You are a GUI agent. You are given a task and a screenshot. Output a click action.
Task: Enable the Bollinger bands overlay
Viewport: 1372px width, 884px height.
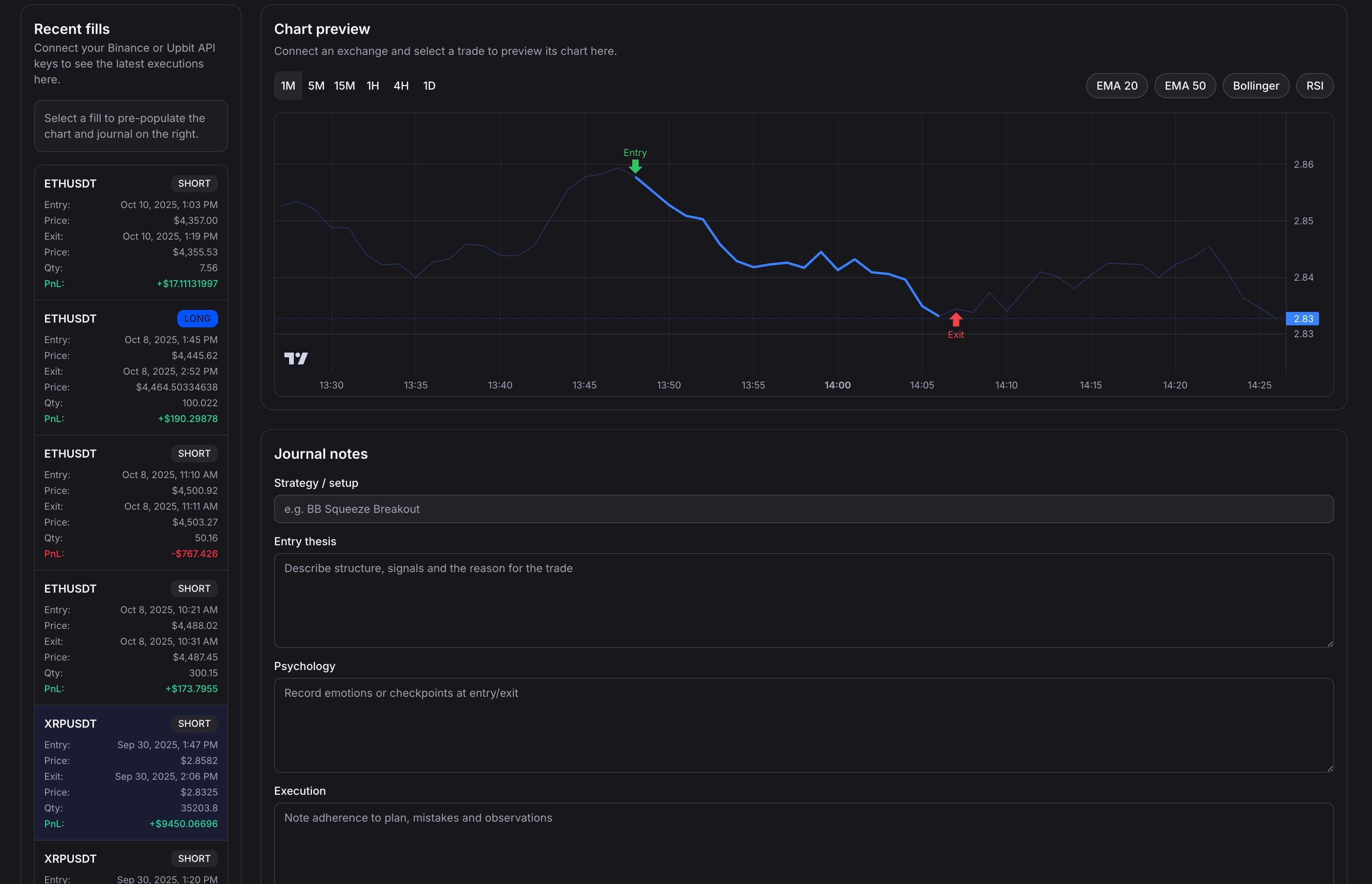point(1256,86)
